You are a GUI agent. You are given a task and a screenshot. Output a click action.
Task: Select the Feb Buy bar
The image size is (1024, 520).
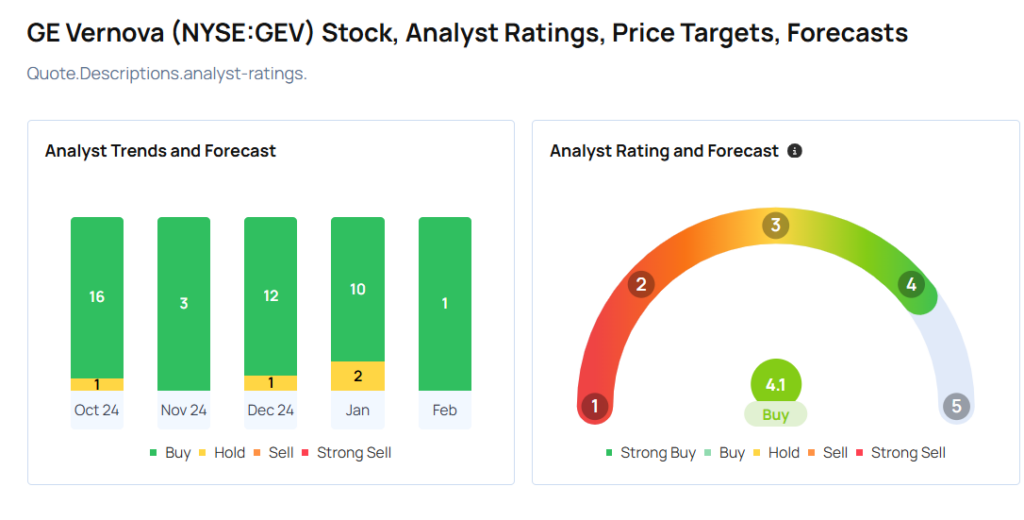tap(445, 303)
